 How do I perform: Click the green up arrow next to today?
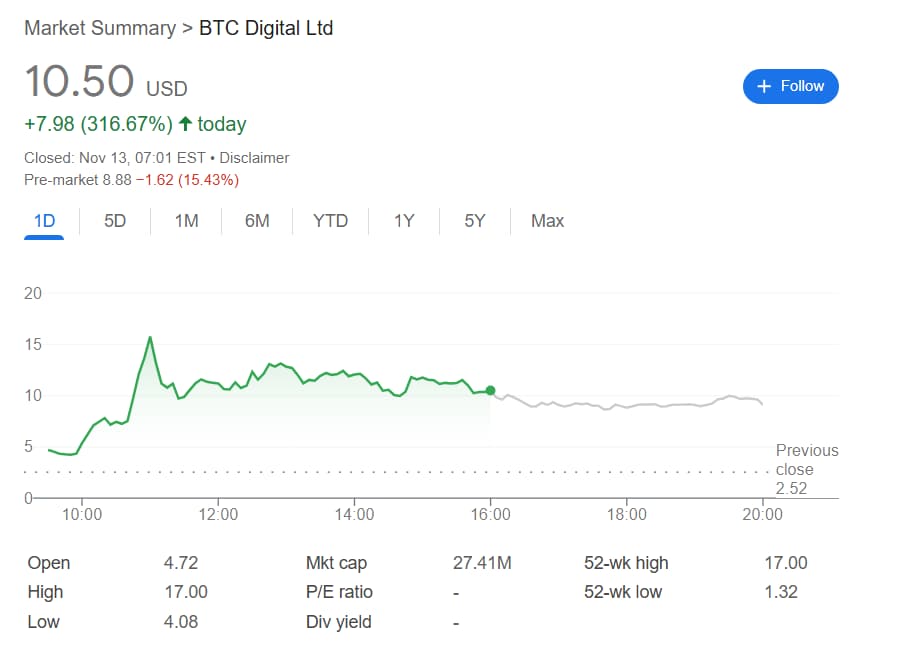[x=185, y=123]
